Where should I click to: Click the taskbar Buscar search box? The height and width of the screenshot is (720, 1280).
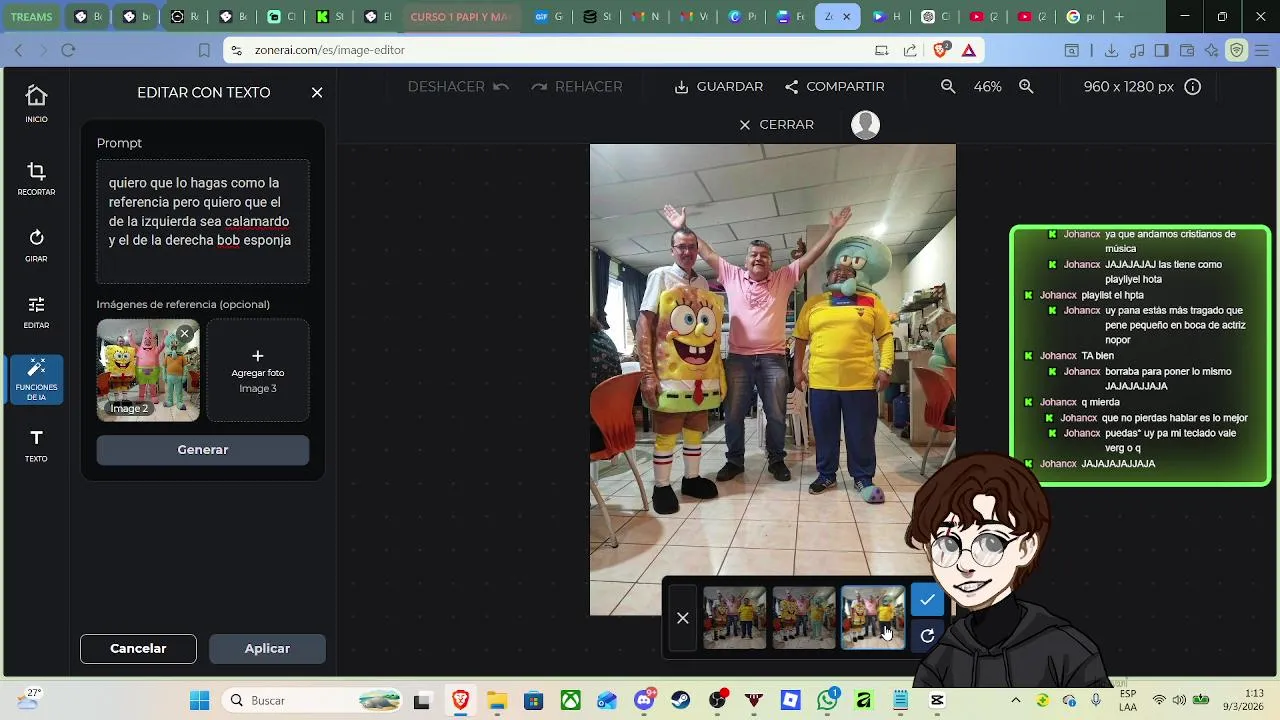[x=313, y=700]
